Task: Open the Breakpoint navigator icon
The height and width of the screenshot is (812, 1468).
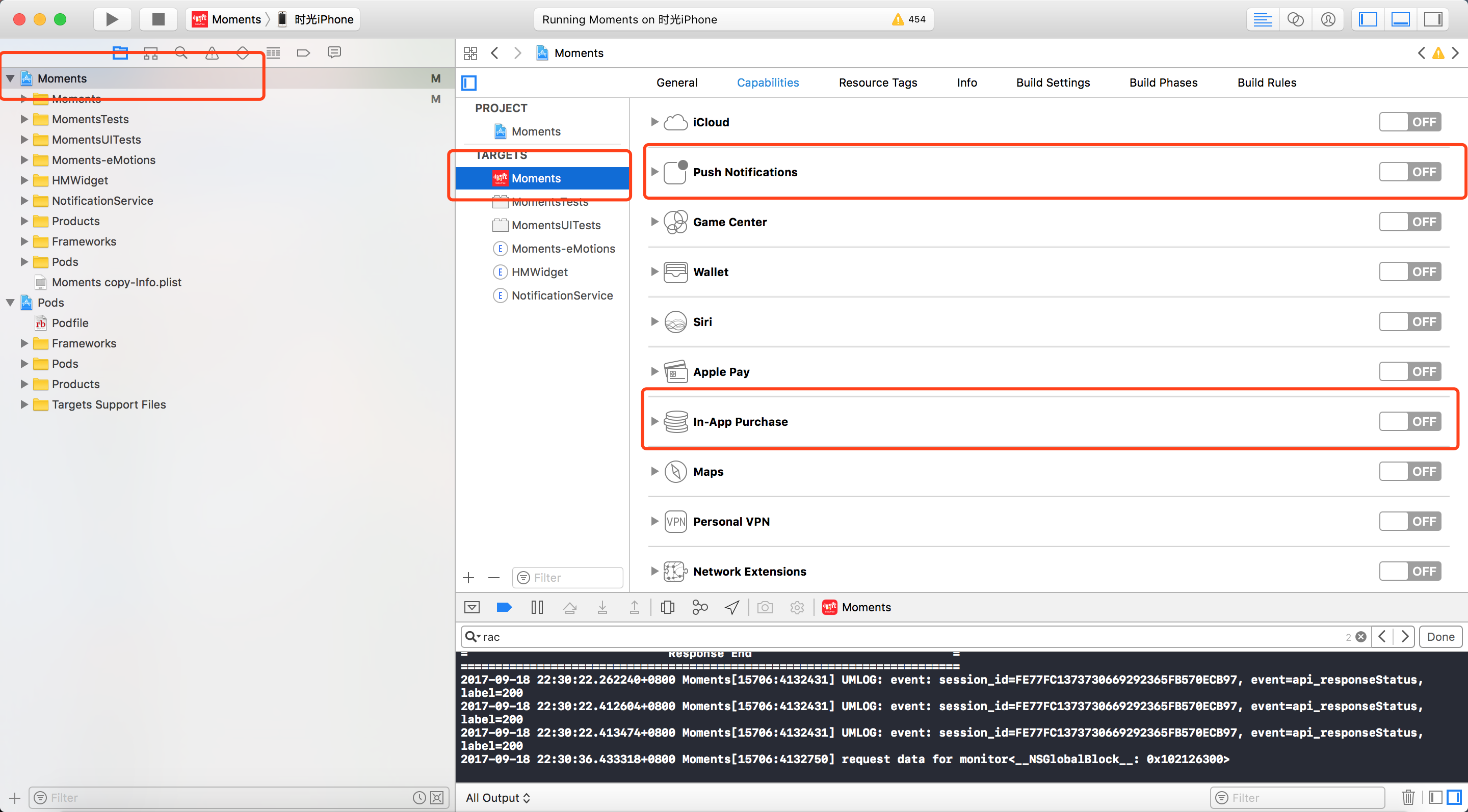Action: (x=304, y=52)
